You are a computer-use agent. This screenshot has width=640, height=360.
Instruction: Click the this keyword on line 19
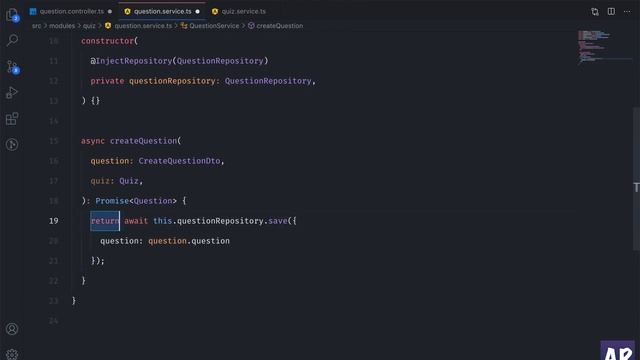coord(162,221)
